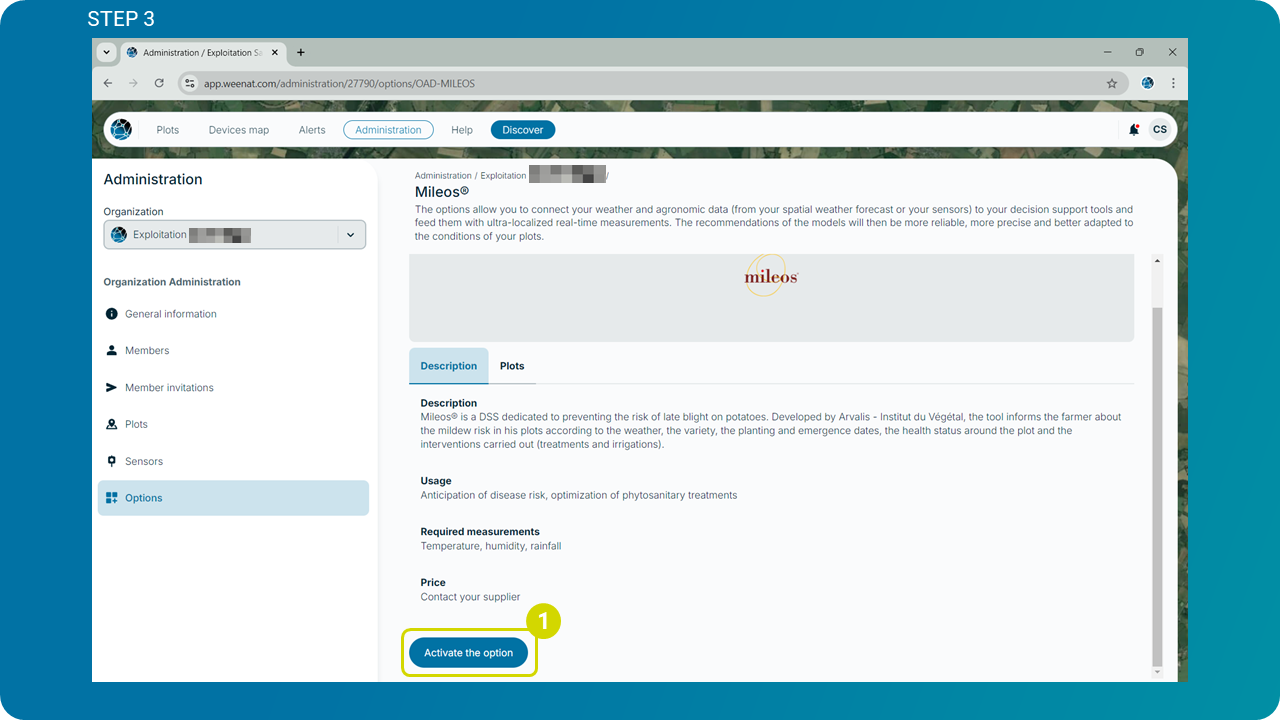Click scrollbar down arrow in content panel
Image resolution: width=1280 pixels, height=720 pixels.
click(x=1158, y=673)
